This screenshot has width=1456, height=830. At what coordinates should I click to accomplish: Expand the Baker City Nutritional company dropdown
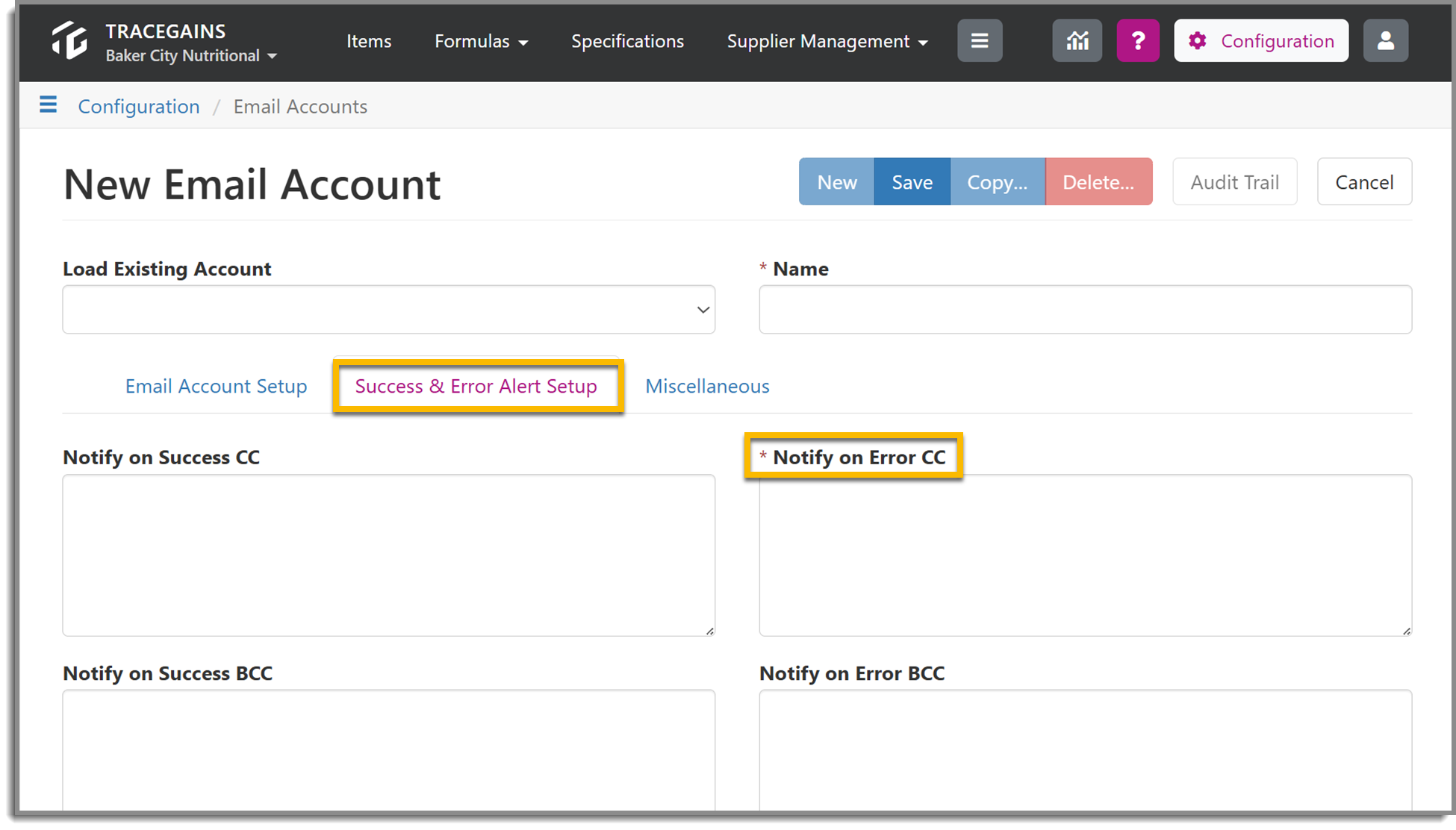[x=191, y=56]
